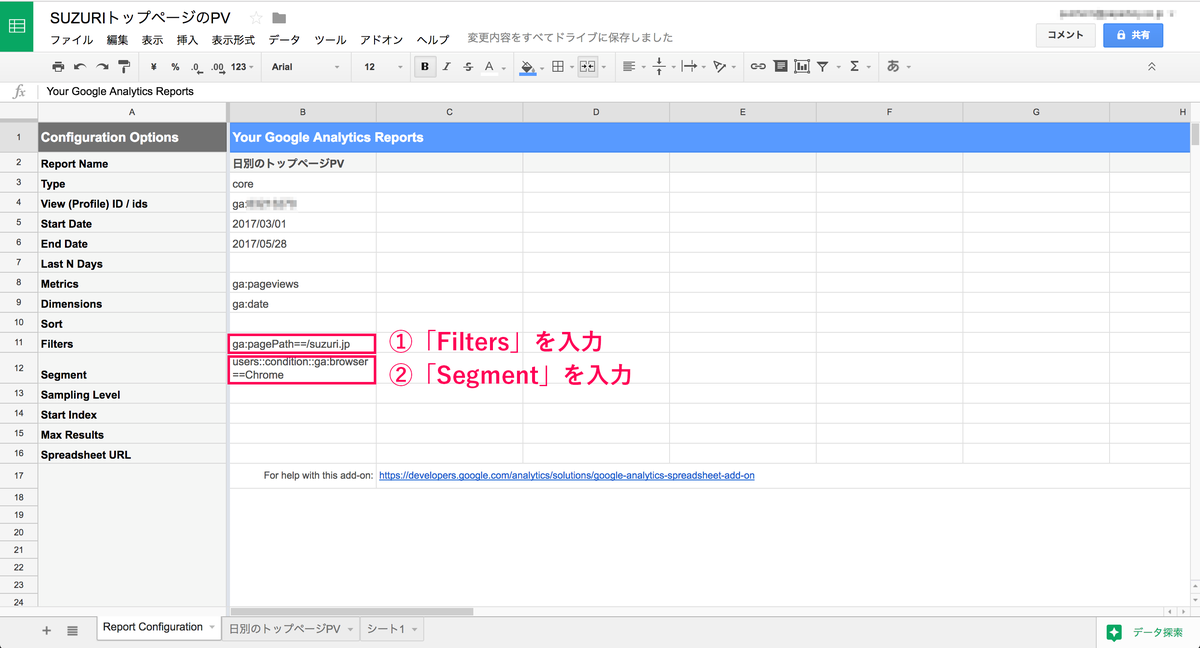The height and width of the screenshot is (648, 1200).
Task: Click the undo arrow icon
Action: tap(80, 67)
